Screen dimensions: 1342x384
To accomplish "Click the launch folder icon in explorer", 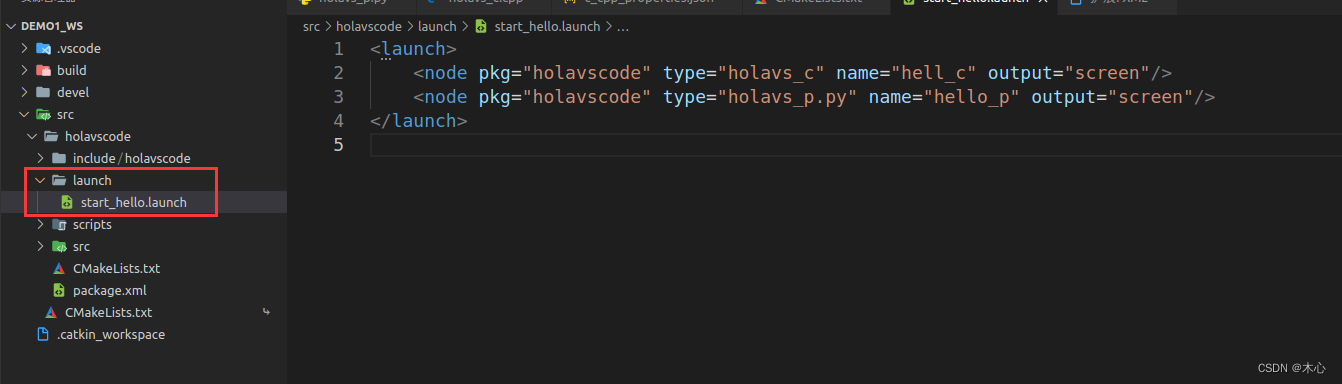I will coord(59,180).
